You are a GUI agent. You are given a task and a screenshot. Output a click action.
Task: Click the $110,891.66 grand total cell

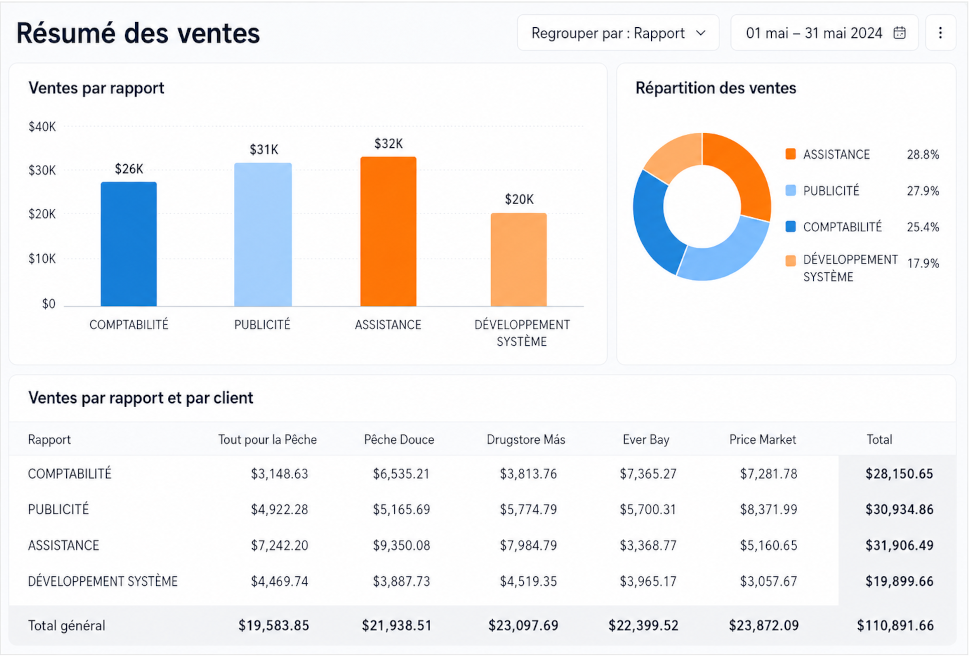(x=895, y=625)
